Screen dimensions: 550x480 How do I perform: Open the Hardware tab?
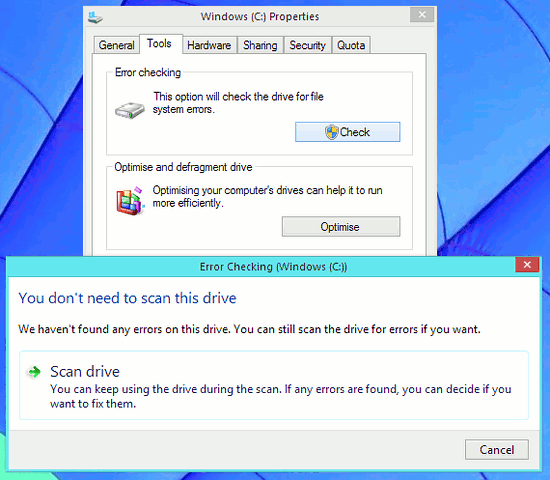(209, 45)
